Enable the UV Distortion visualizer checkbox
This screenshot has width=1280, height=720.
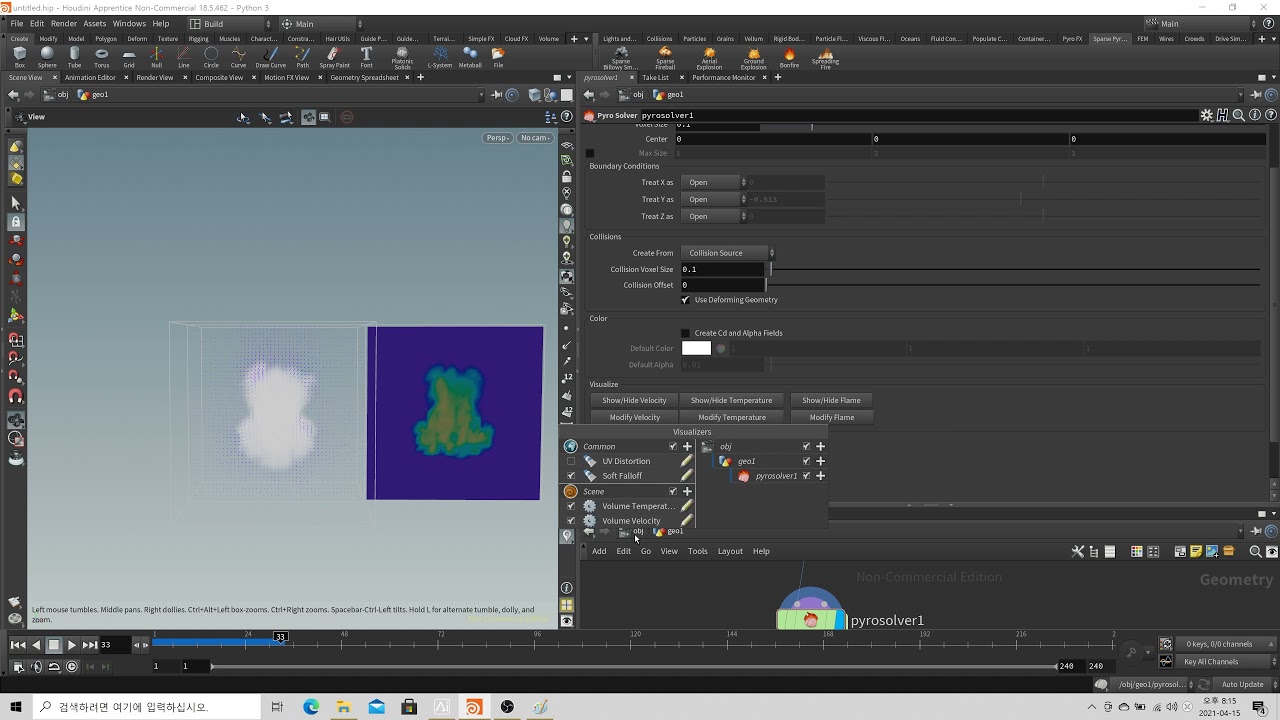click(571, 461)
